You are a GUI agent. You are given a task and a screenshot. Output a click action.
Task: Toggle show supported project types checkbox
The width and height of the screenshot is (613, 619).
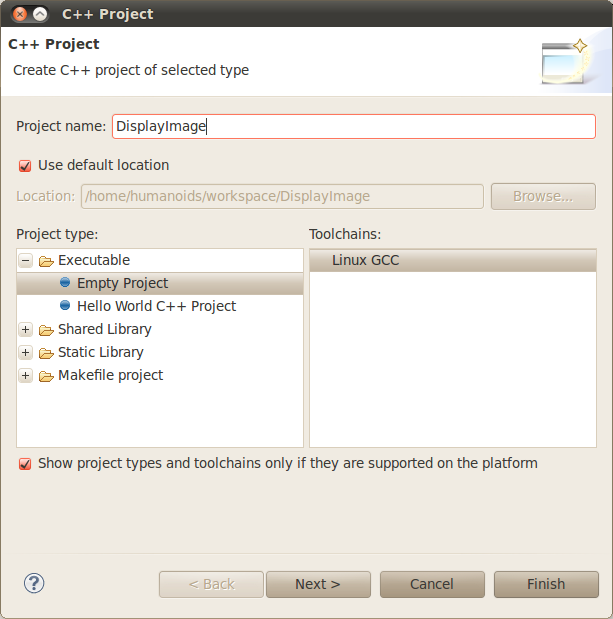click(x=25, y=464)
